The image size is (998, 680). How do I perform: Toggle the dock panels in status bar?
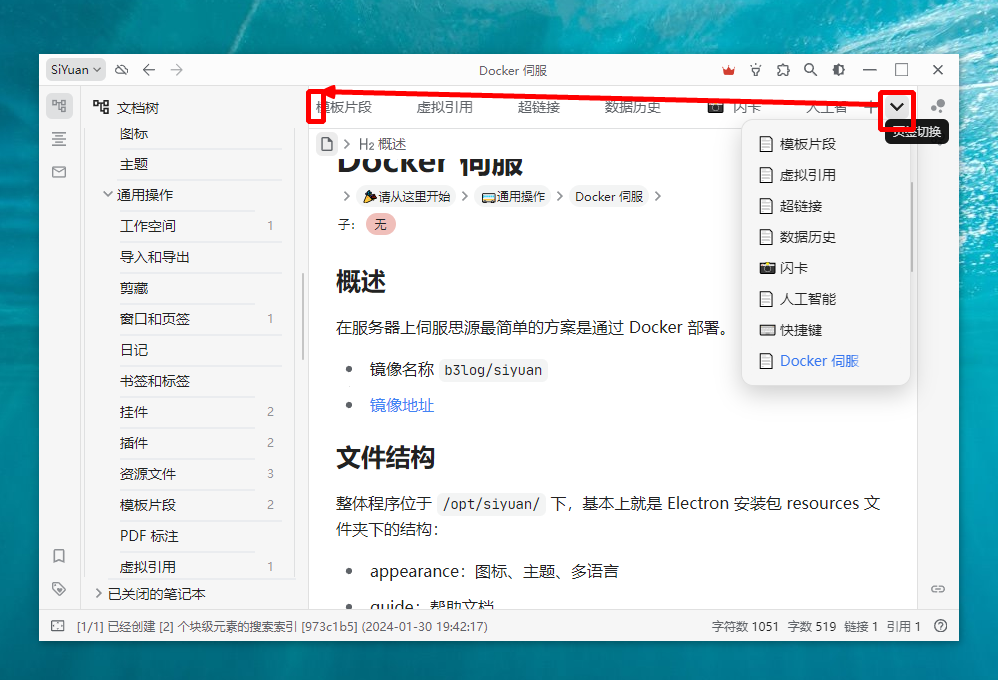(58, 626)
